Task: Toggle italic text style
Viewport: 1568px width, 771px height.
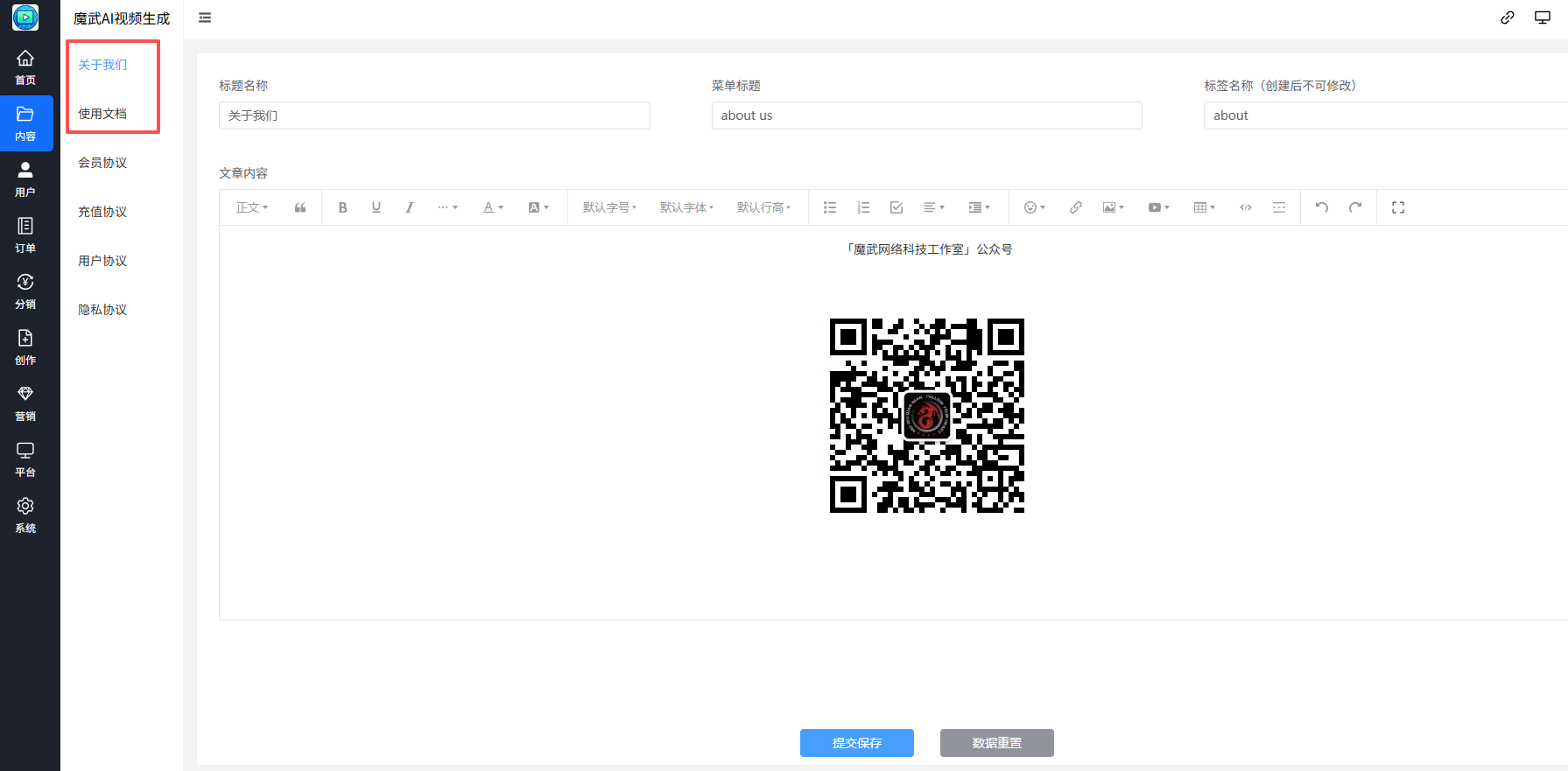Action: coord(409,207)
